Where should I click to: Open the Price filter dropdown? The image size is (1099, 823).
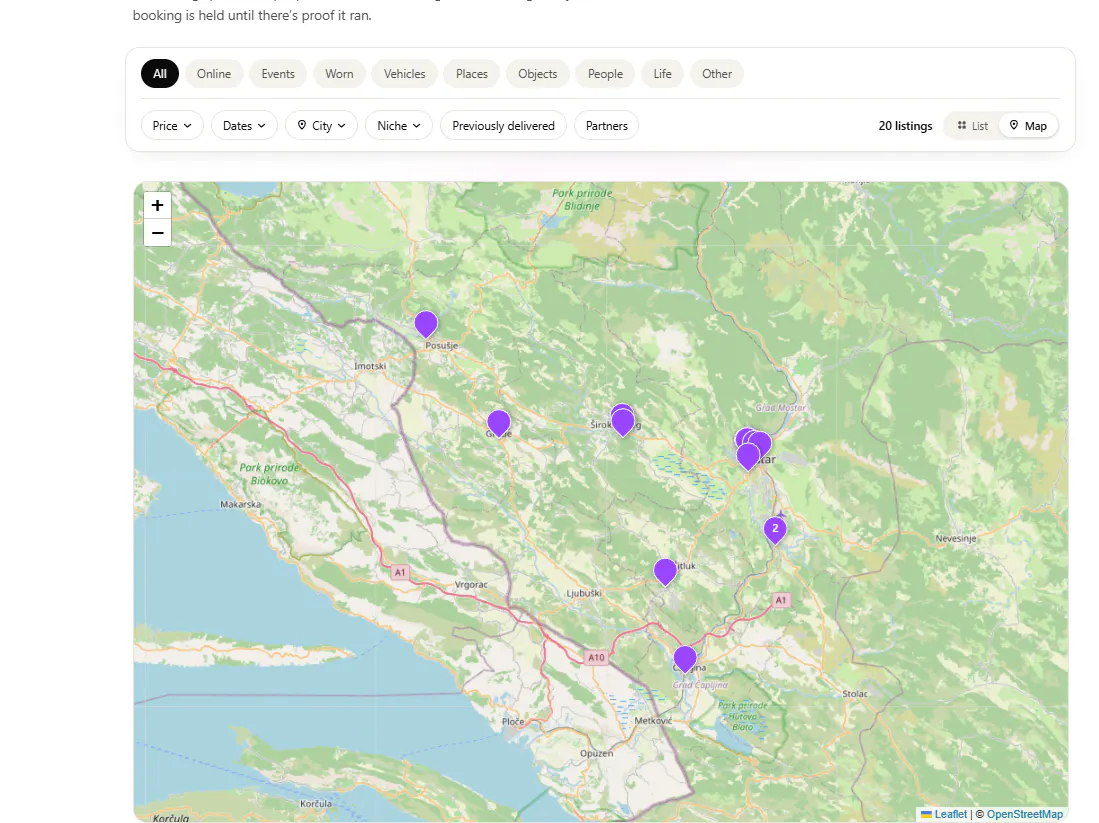point(172,125)
